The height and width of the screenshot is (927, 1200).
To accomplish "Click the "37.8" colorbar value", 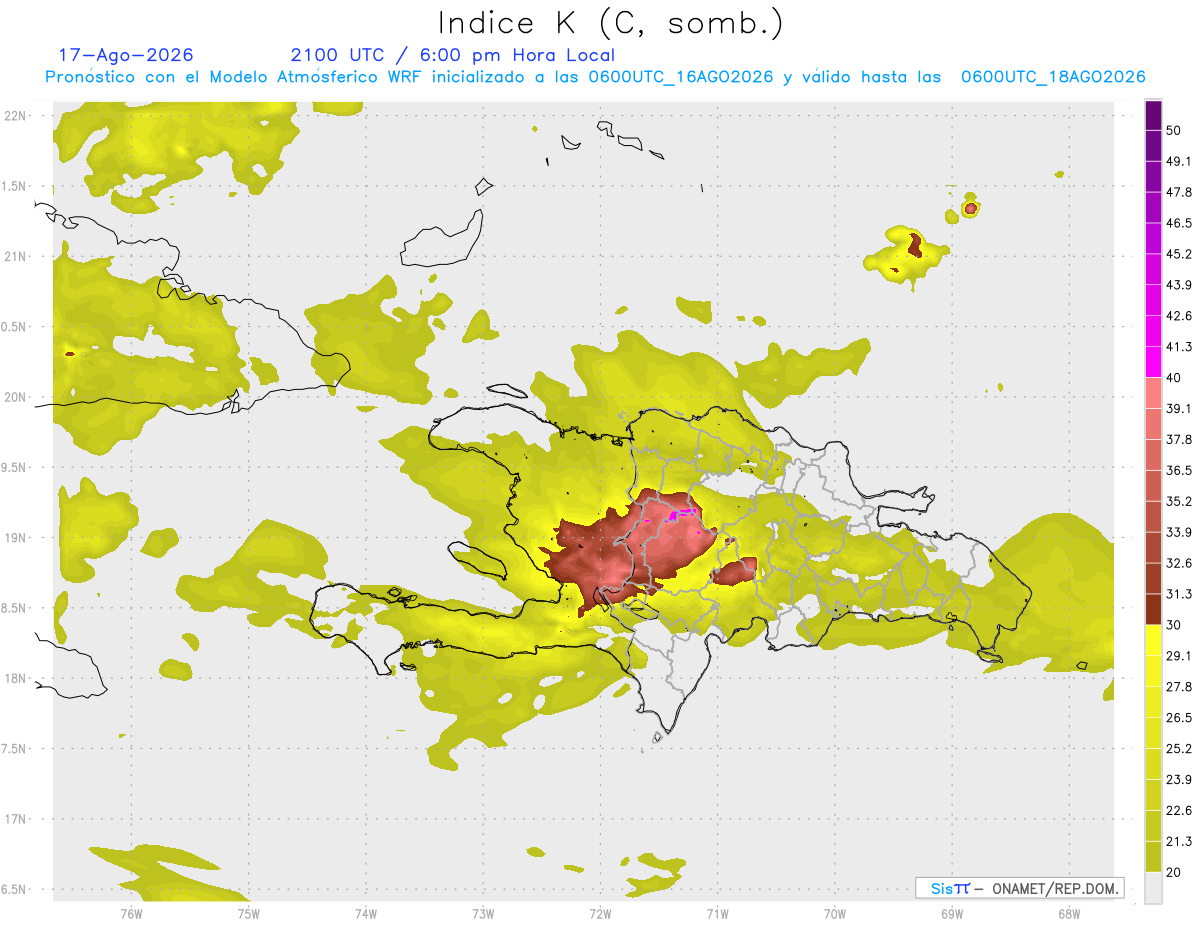I will pos(1179,440).
